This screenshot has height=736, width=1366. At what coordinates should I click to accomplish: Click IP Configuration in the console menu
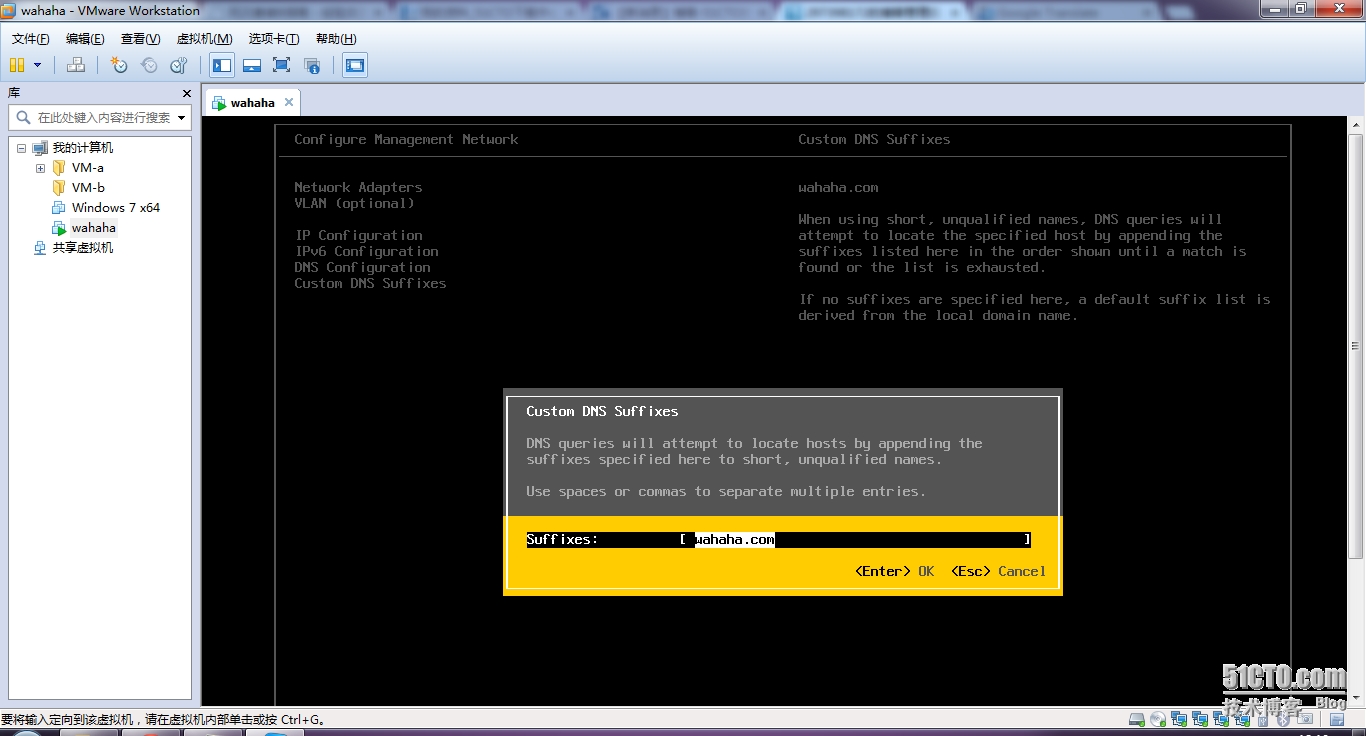click(x=358, y=235)
